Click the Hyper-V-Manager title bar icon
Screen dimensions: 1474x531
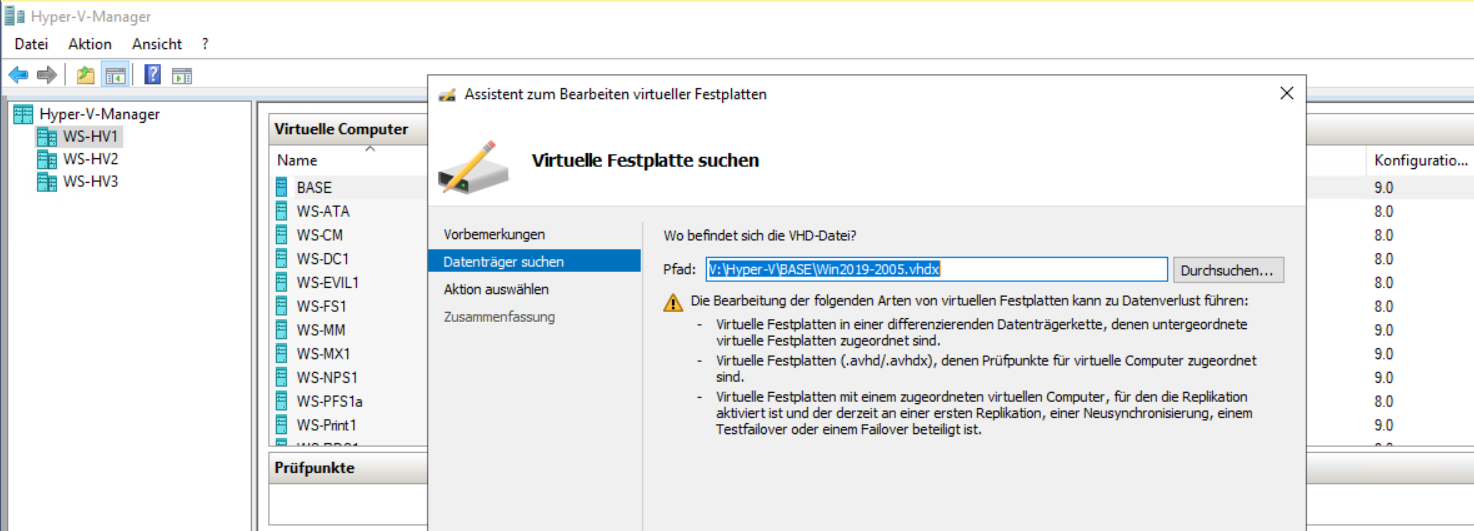(x=16, y=17)
